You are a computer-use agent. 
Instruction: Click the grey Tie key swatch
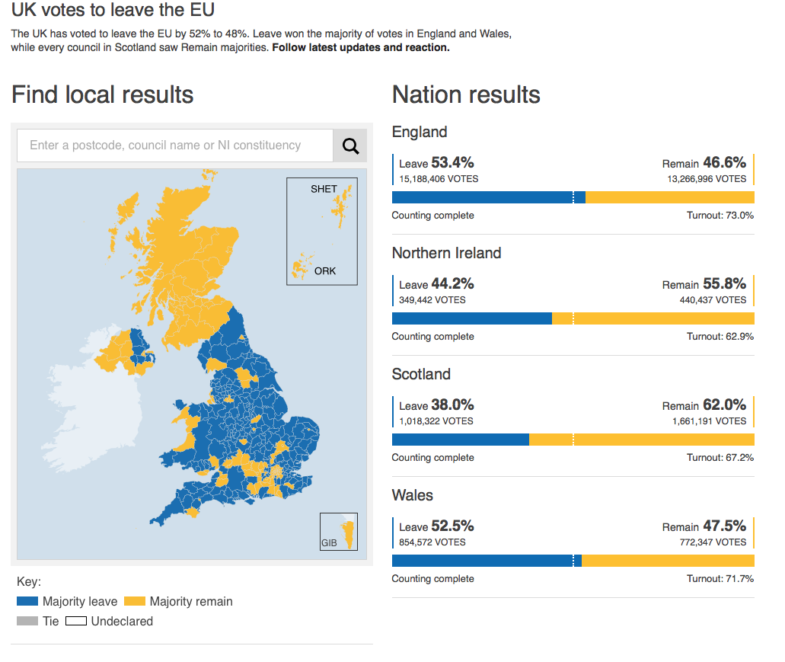[x=28, y=621]
